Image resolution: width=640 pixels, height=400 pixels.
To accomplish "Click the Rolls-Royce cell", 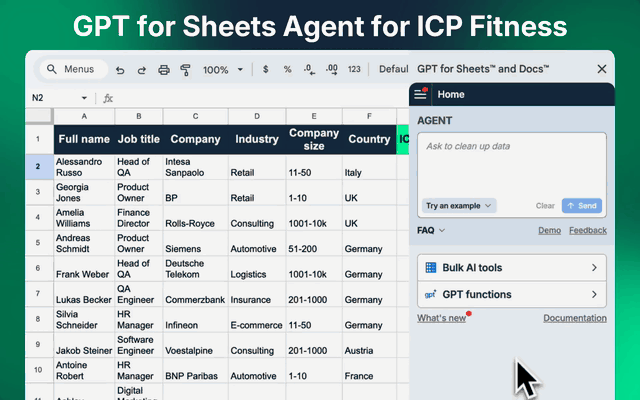I will [x=196, y=218].
